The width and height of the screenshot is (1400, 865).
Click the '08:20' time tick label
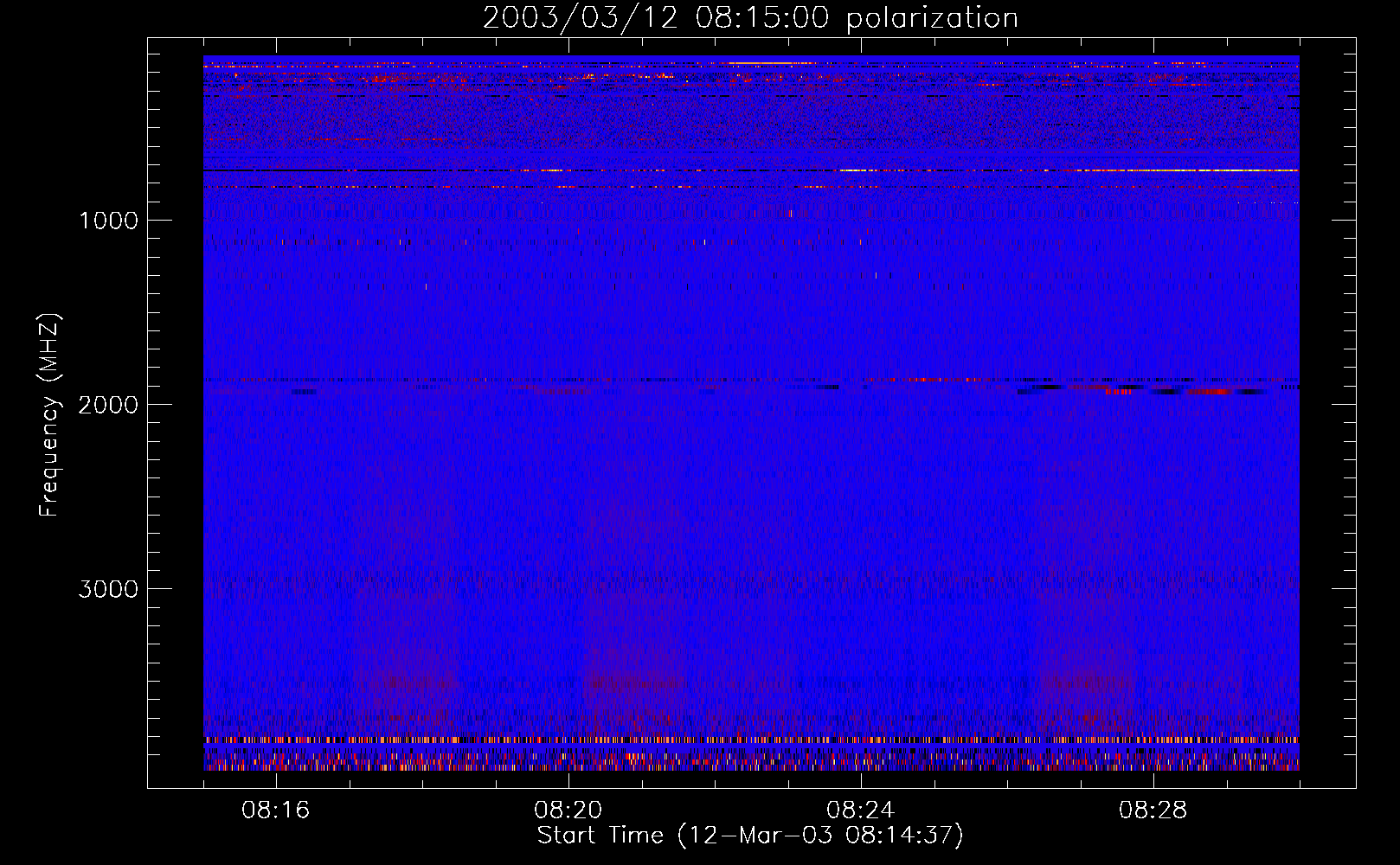pyautogui.click(x=568, y=811)
